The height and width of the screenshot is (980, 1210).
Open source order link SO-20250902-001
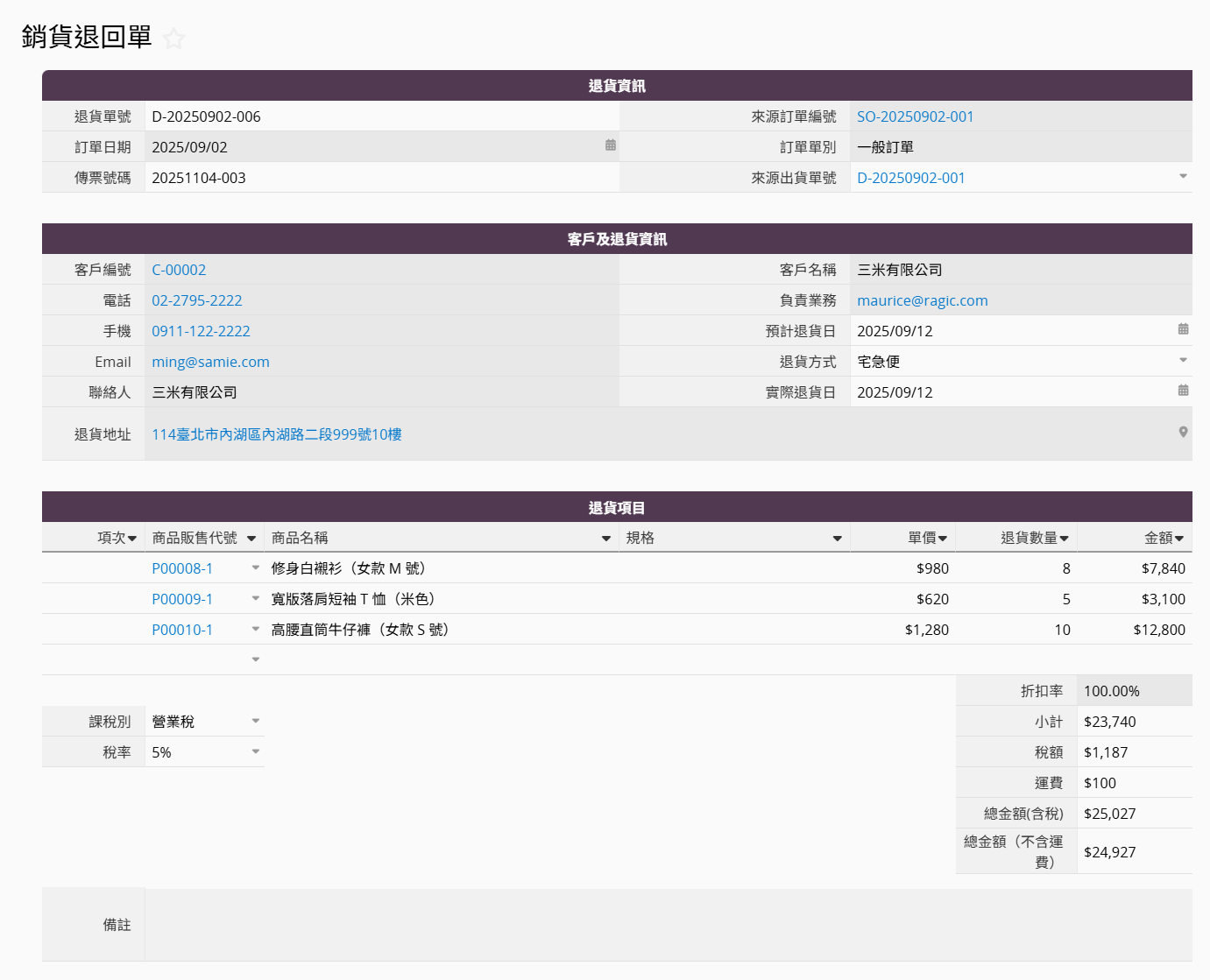pyautogui.click(x=915, y=116)
